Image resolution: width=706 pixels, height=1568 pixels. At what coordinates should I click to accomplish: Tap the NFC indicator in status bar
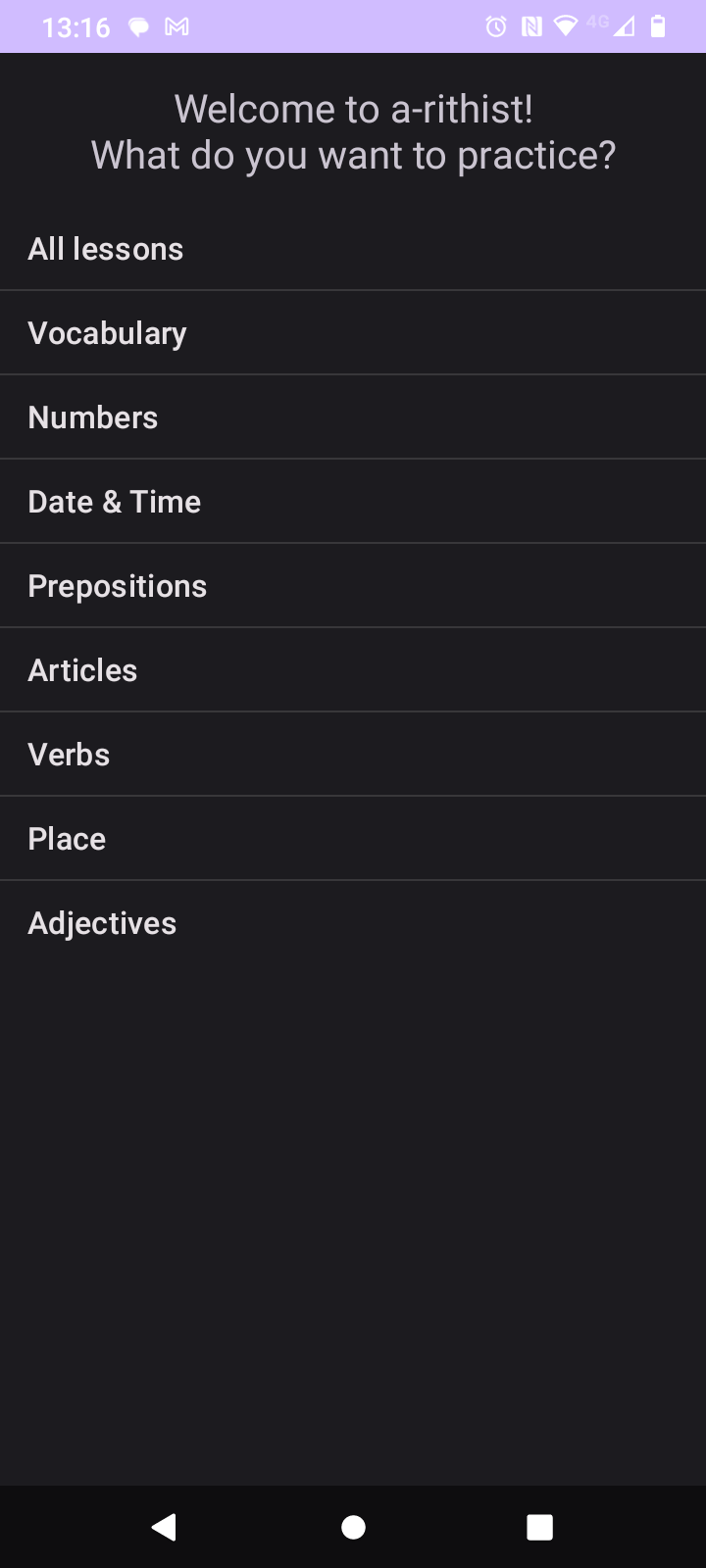[531, 26]
